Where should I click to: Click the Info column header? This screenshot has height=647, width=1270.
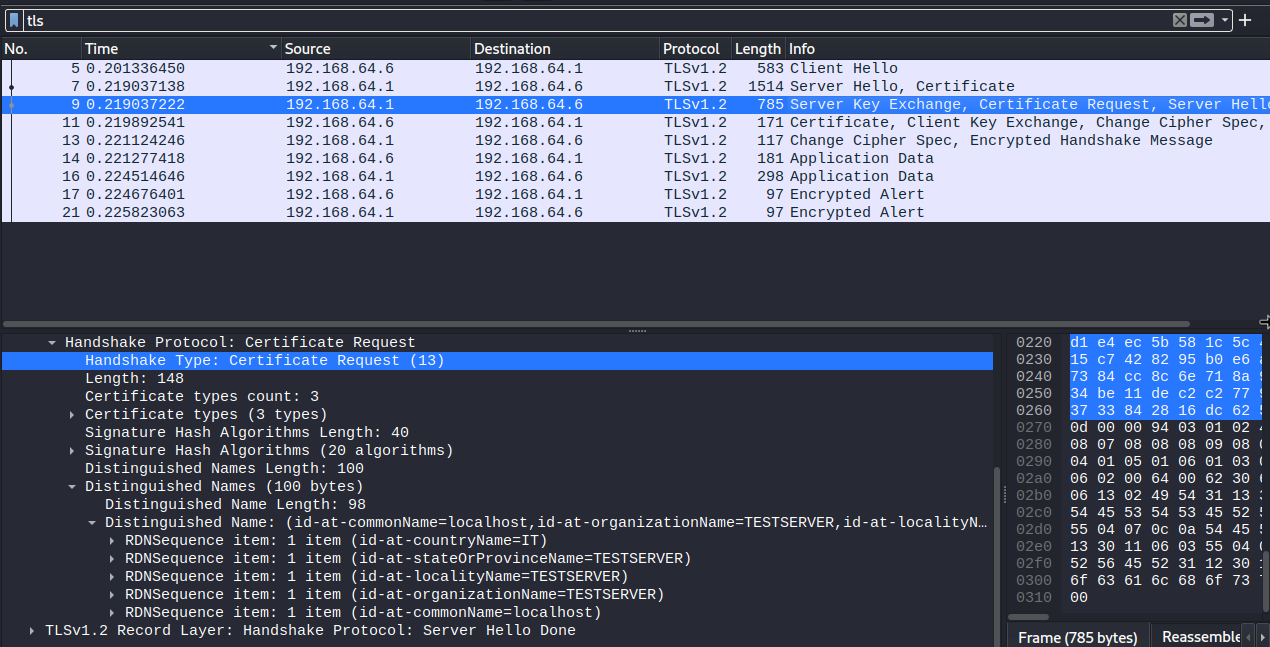coord(1027,48)
